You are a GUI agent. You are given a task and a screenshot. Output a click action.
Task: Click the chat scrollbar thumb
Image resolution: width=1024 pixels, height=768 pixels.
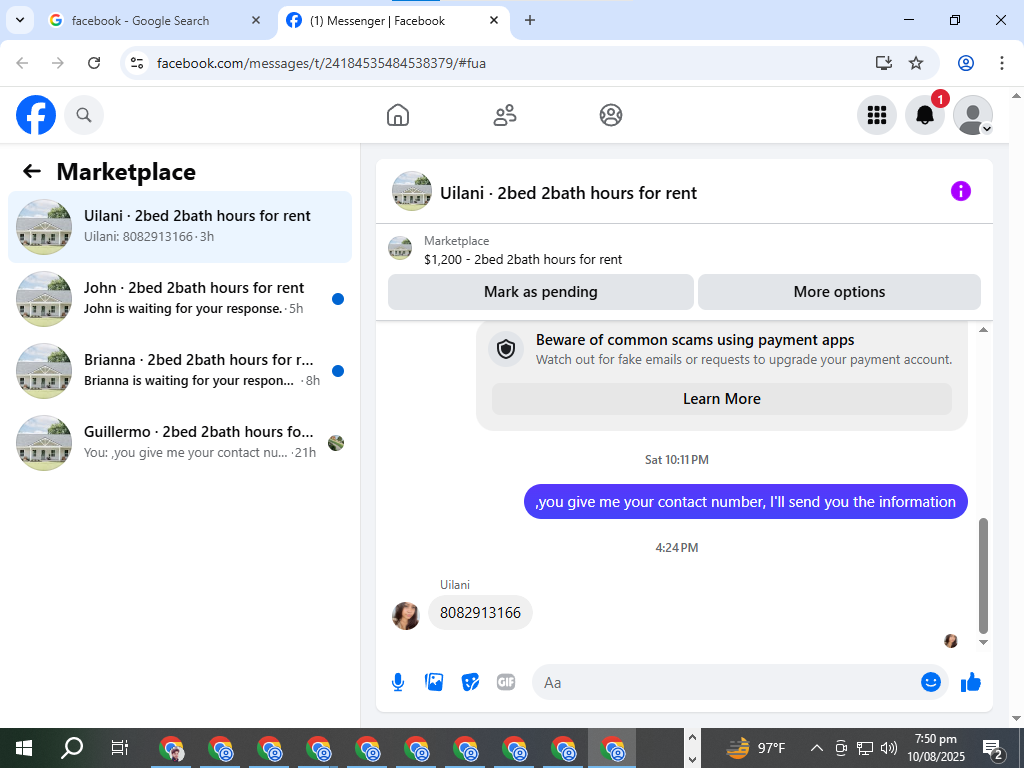tap(983, 575)
